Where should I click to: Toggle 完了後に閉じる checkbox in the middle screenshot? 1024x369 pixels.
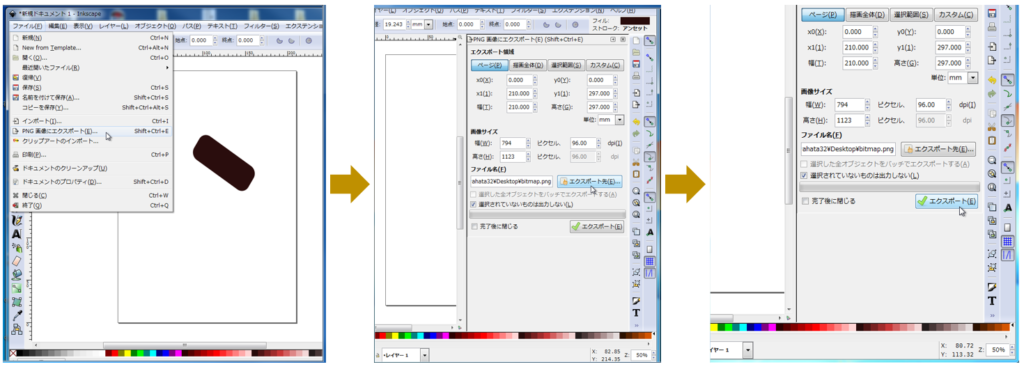point(474,227)
